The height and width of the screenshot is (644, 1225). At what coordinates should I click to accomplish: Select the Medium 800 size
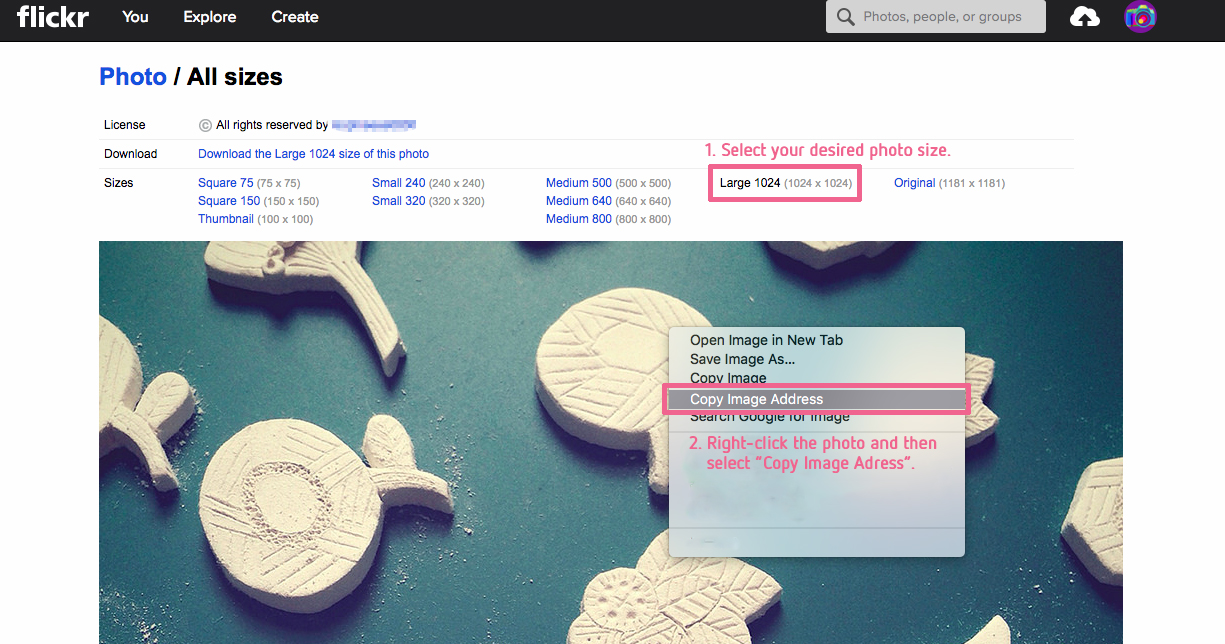point(578,219)
